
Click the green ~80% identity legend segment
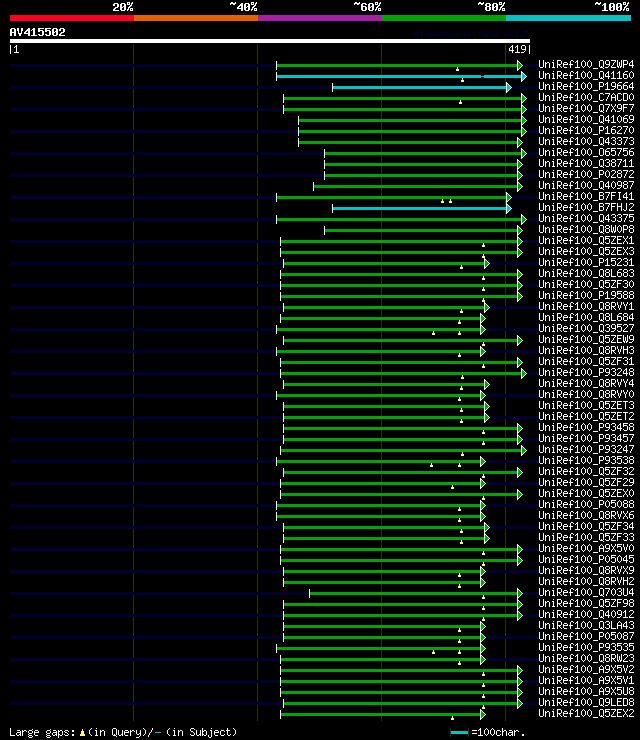(444, 18)
